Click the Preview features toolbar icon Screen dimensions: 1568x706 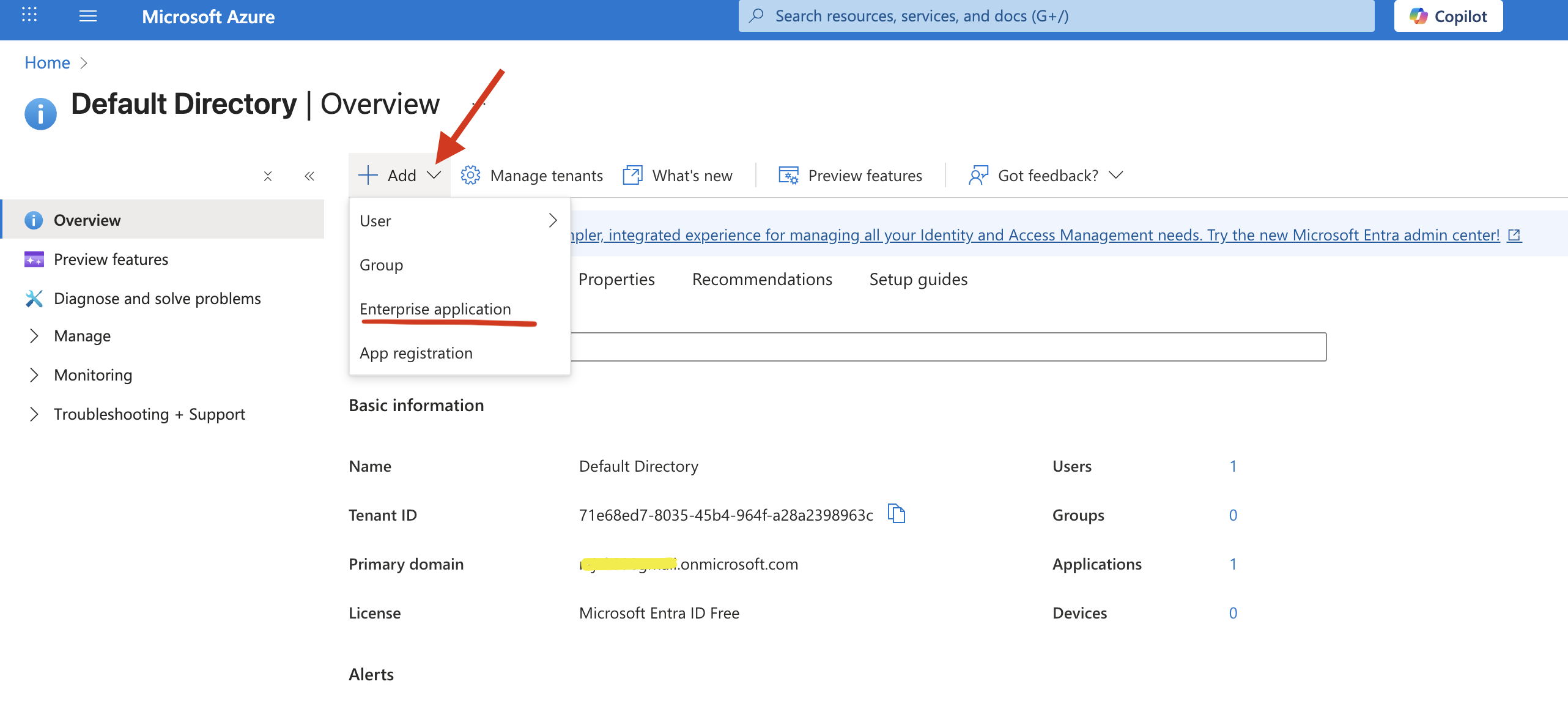pos(788,175)
